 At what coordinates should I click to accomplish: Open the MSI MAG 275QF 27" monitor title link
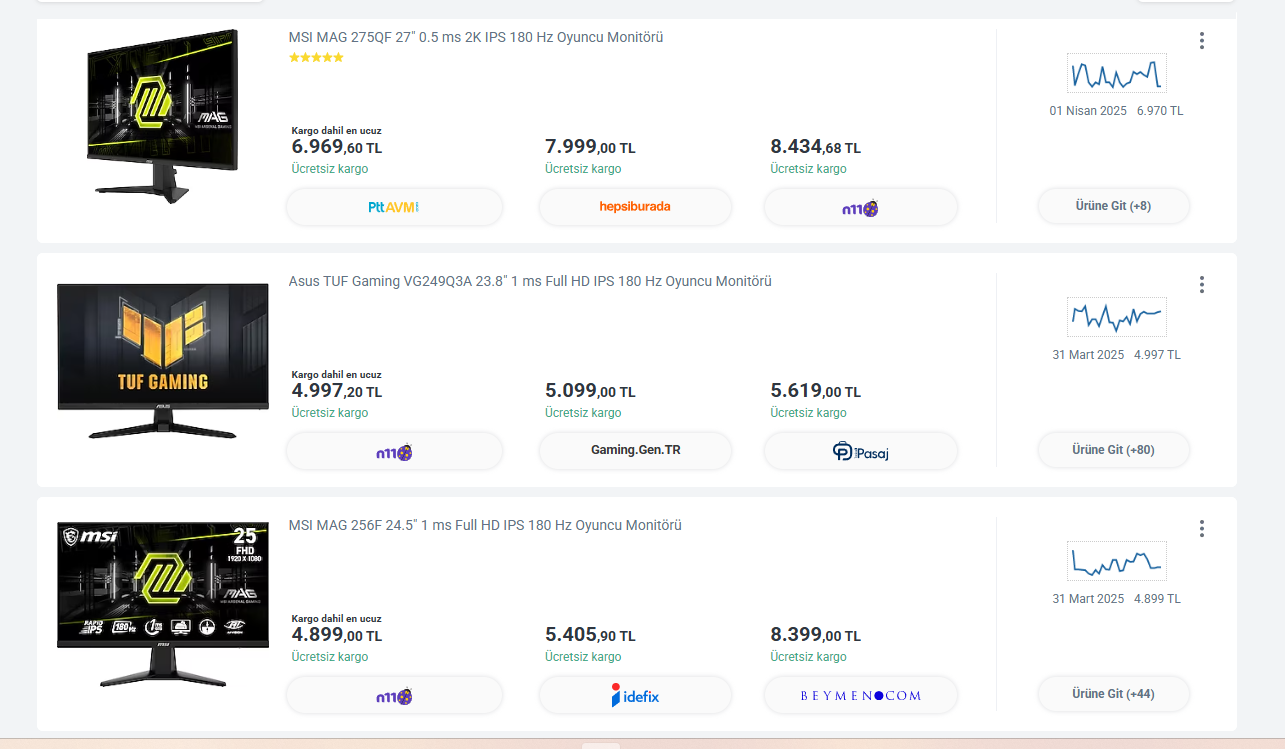(x=476, y=38)
